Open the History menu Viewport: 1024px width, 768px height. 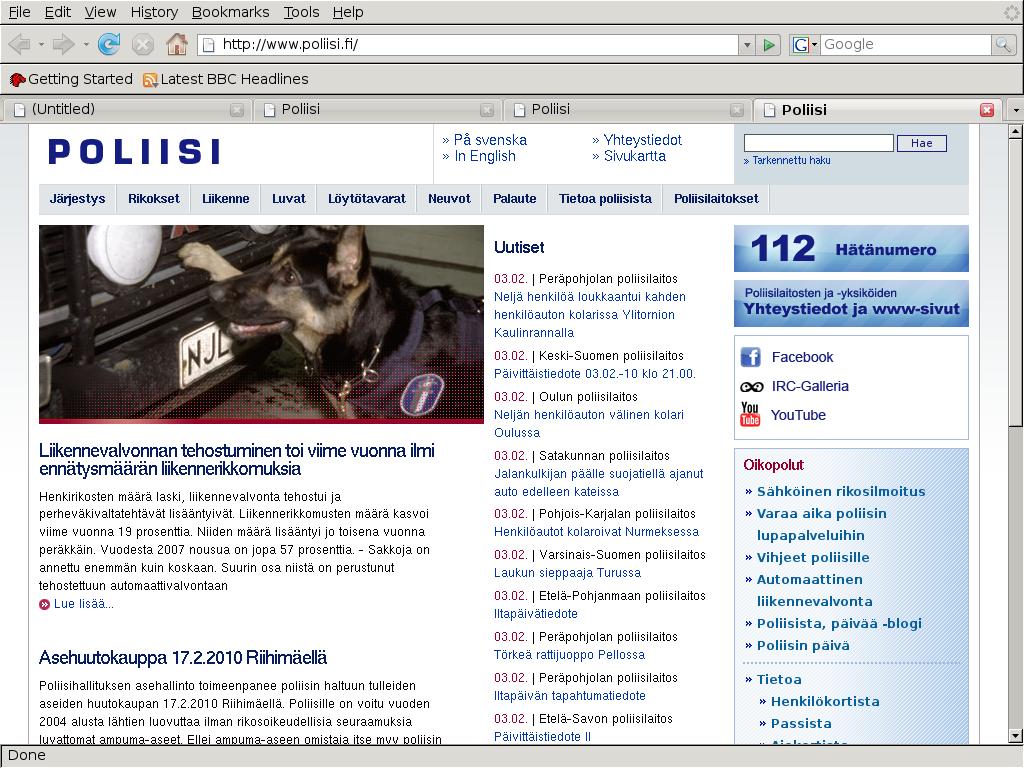[154, 12]
